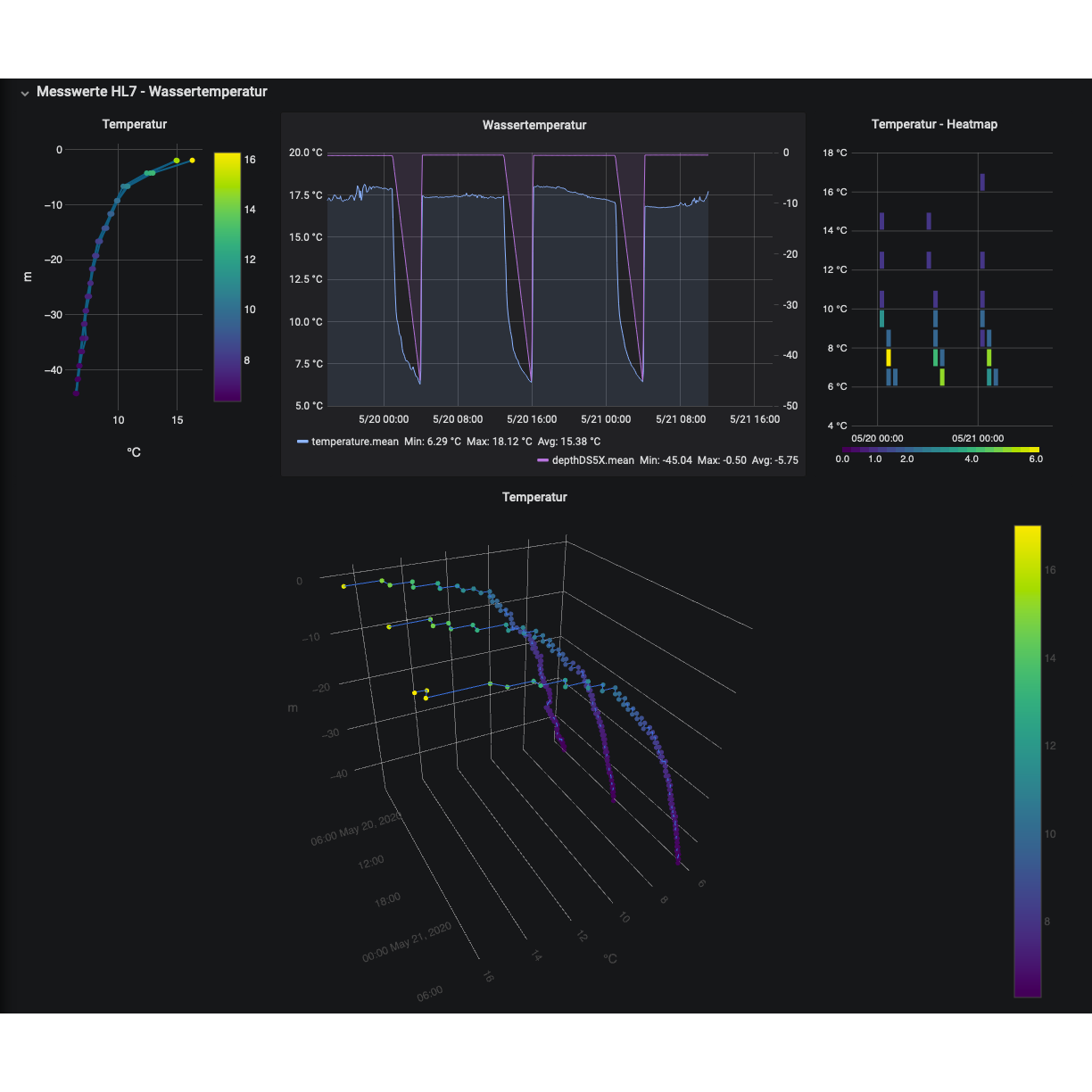Open the 3D plot's Temperatur panel title
Screen dimensions: 1092x1092
tap(534, 497)
